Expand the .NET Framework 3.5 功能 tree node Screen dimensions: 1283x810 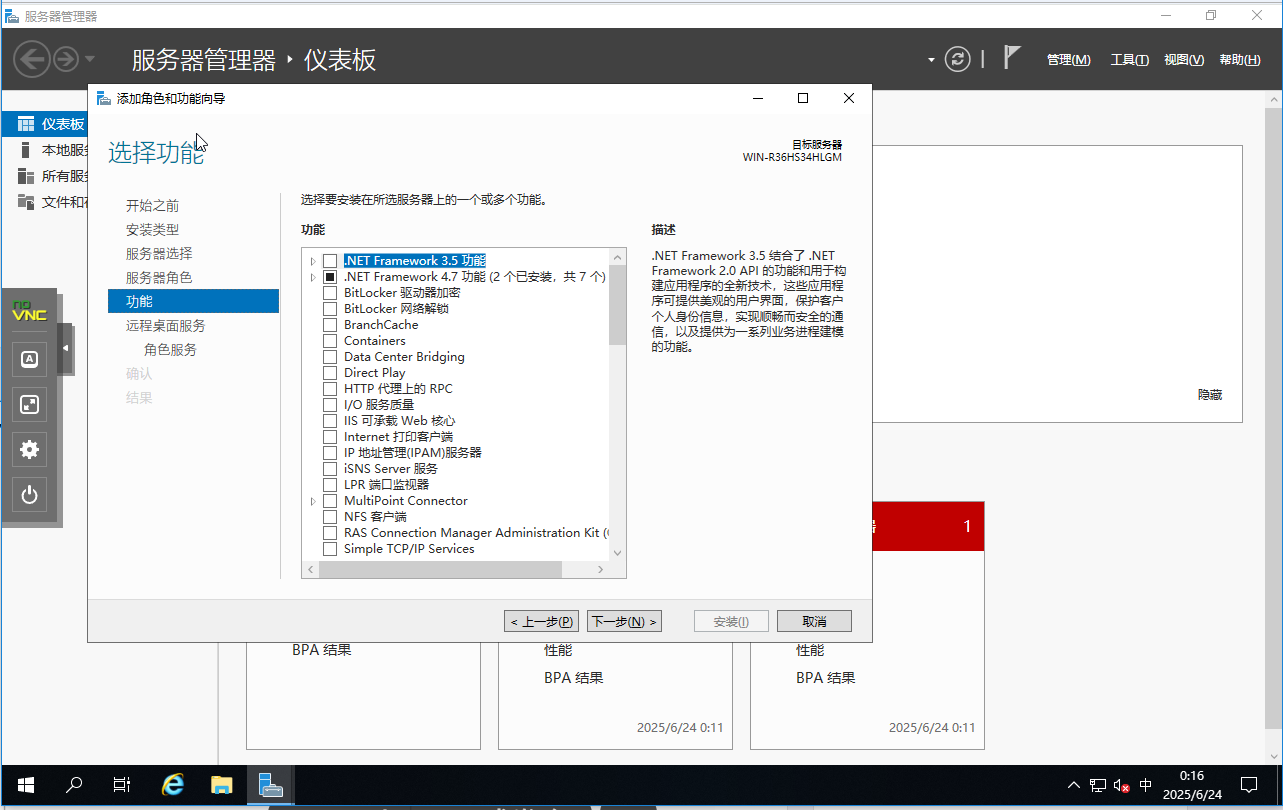[x=313, y=261]
